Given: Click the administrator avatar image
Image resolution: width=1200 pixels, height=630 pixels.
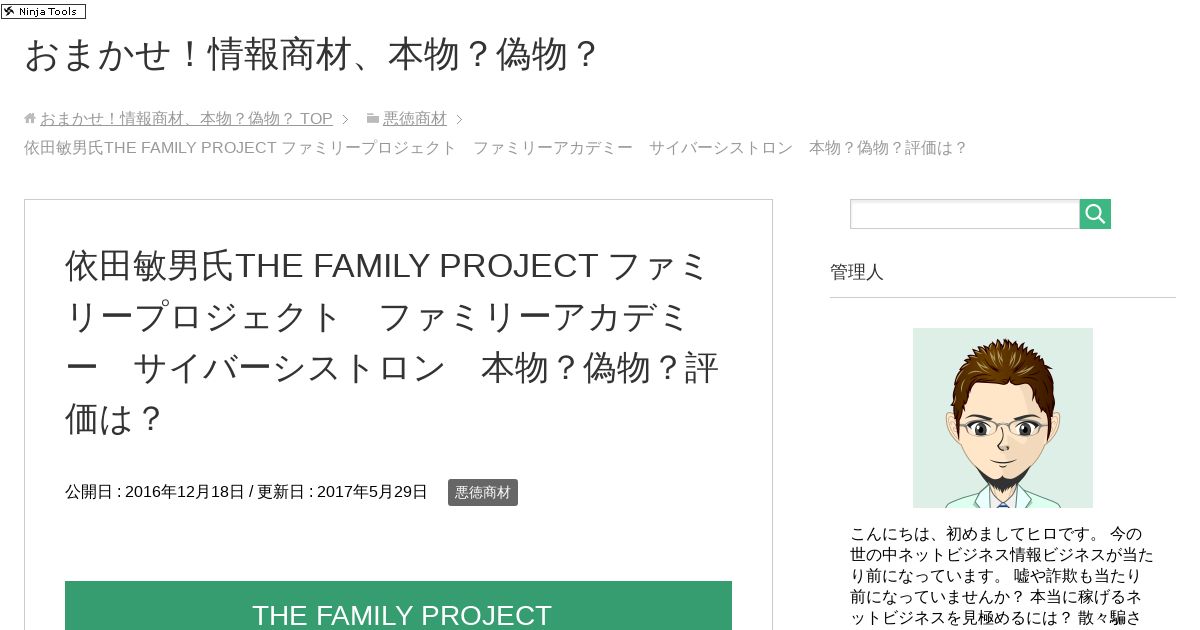Looking at the screenshot, I should 1003,418.
